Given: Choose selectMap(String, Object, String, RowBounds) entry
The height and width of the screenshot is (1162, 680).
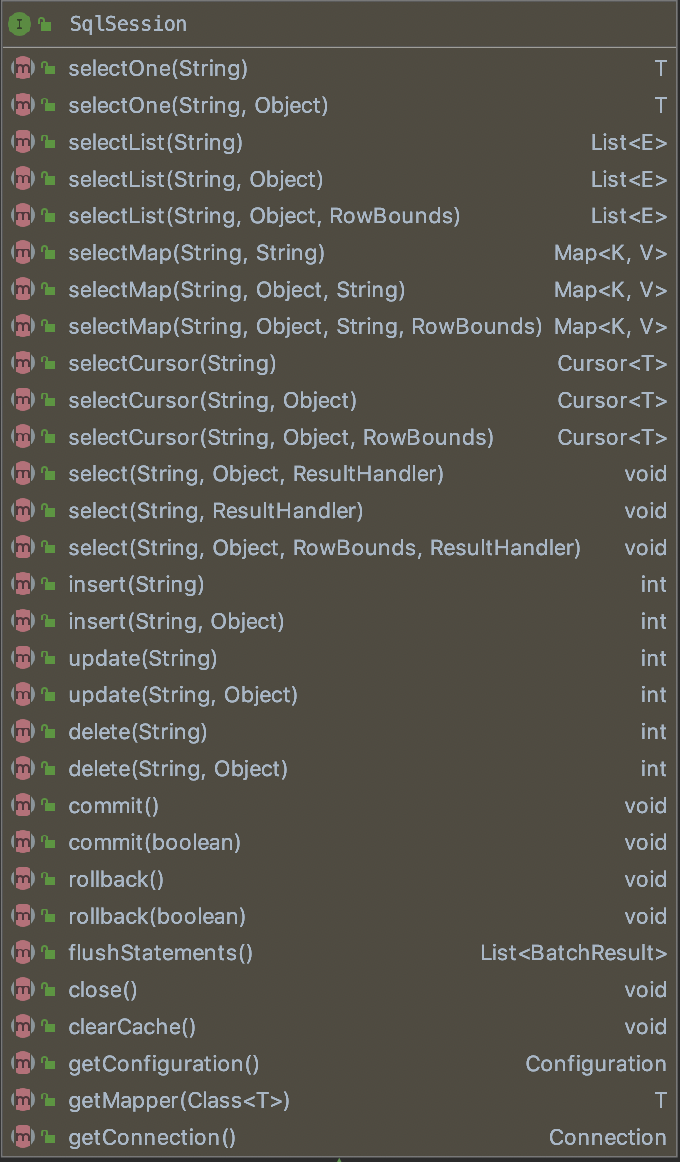Looking at the screenshot, I should (305, 327).
